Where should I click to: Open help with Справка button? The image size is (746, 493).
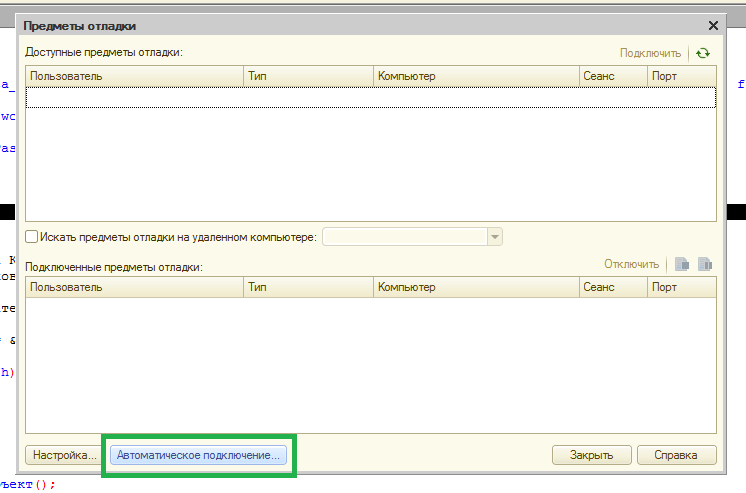[x=676, y=455]
